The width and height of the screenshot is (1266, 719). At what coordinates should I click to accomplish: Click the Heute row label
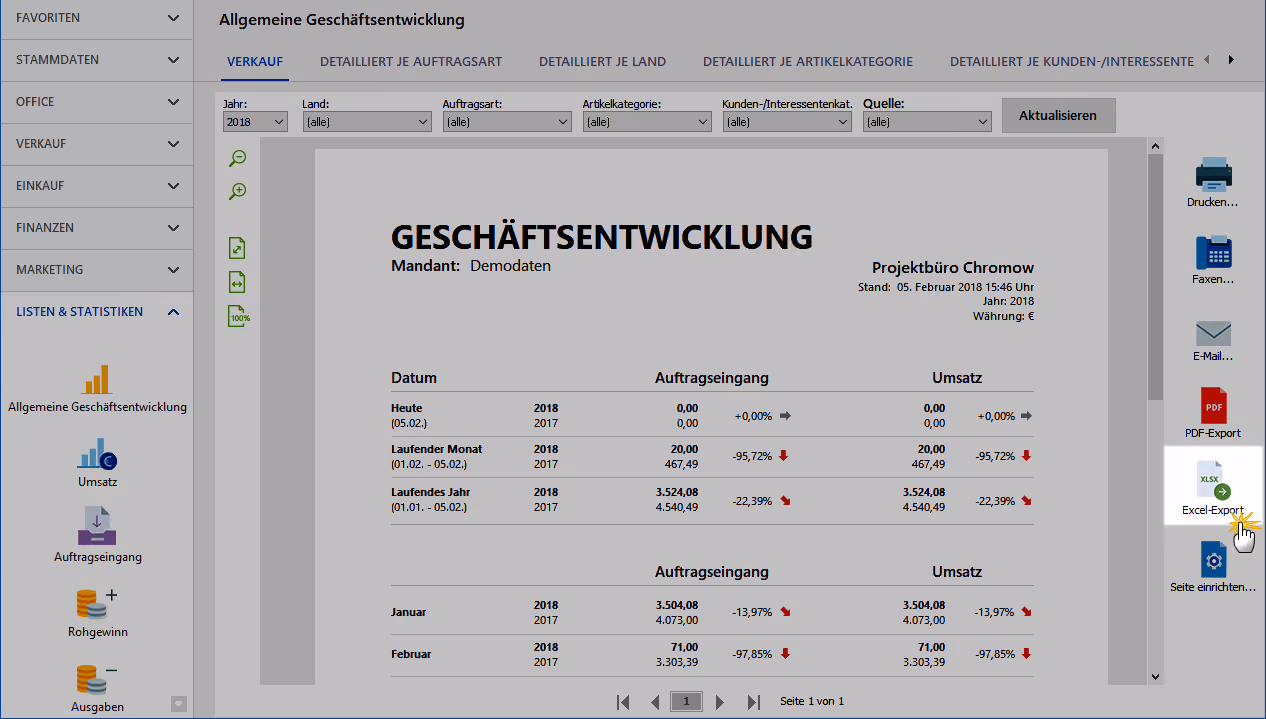(x=407, y=408)
